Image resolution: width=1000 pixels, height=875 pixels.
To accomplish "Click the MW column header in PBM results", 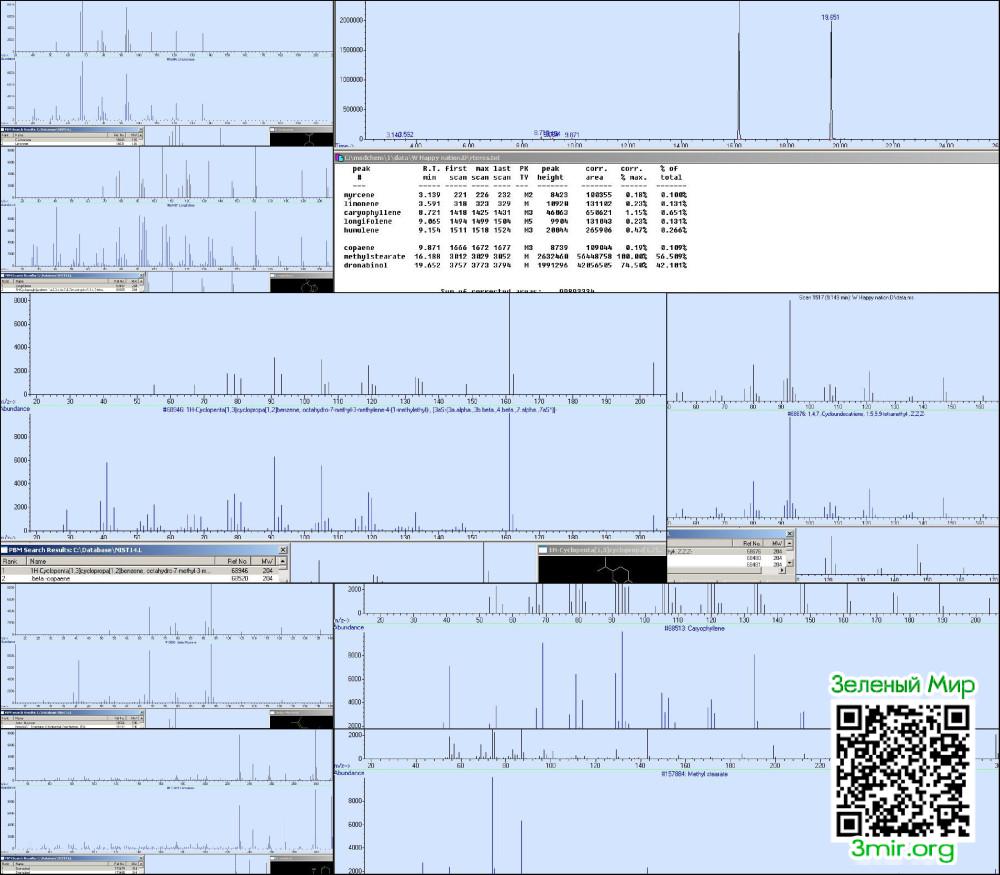I will (265, 561).
